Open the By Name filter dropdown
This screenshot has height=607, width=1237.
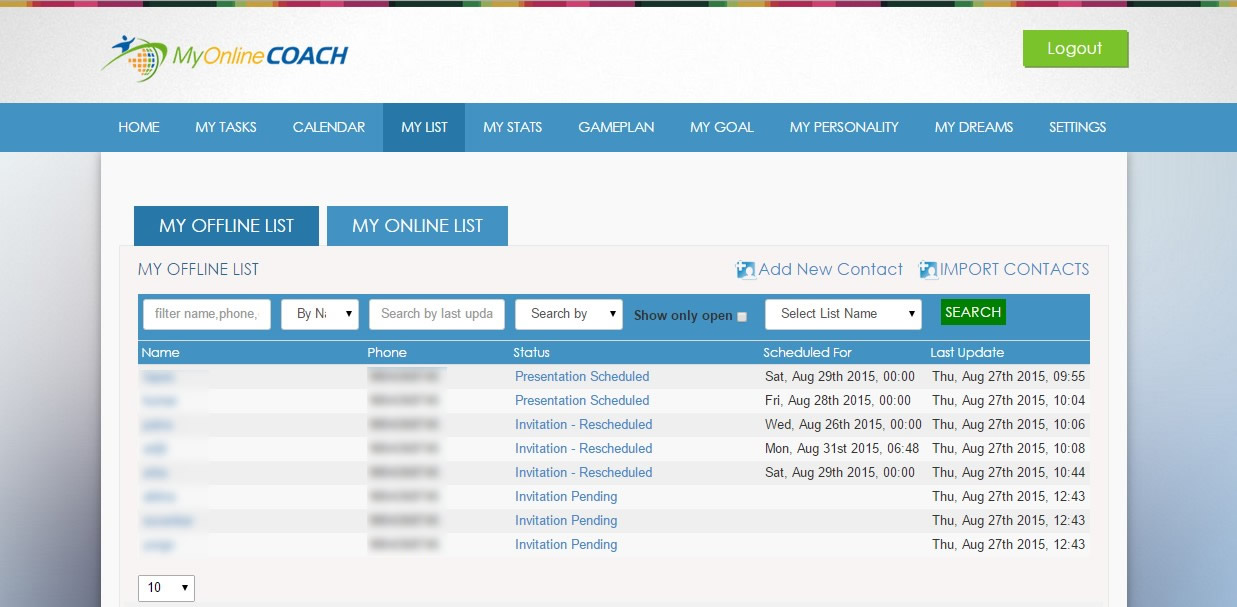click(x=320, y=314)
